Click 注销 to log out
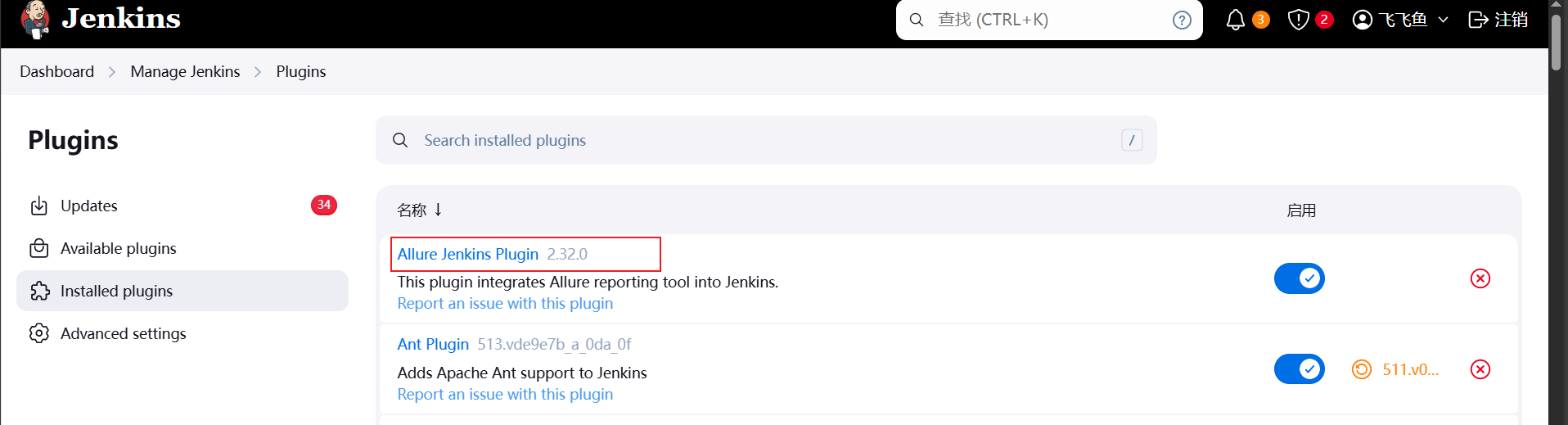This screenshot has height=425, width=1568. pos(1511,20)
